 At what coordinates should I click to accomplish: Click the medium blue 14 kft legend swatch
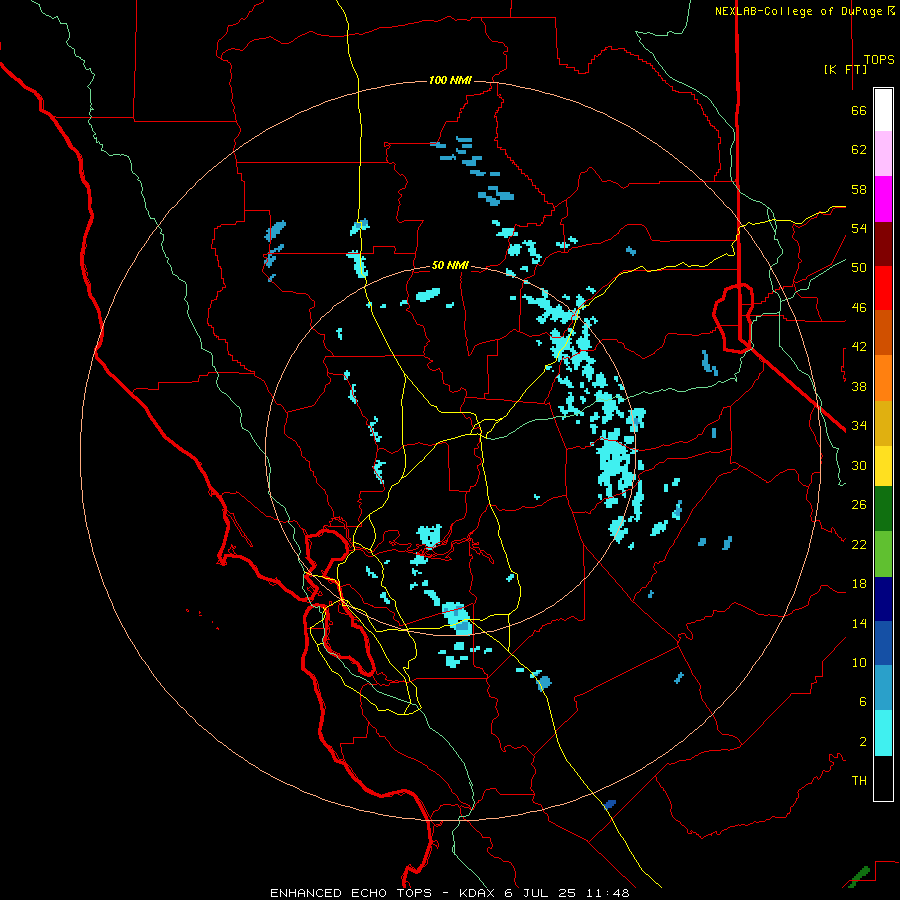click(883, 643)
